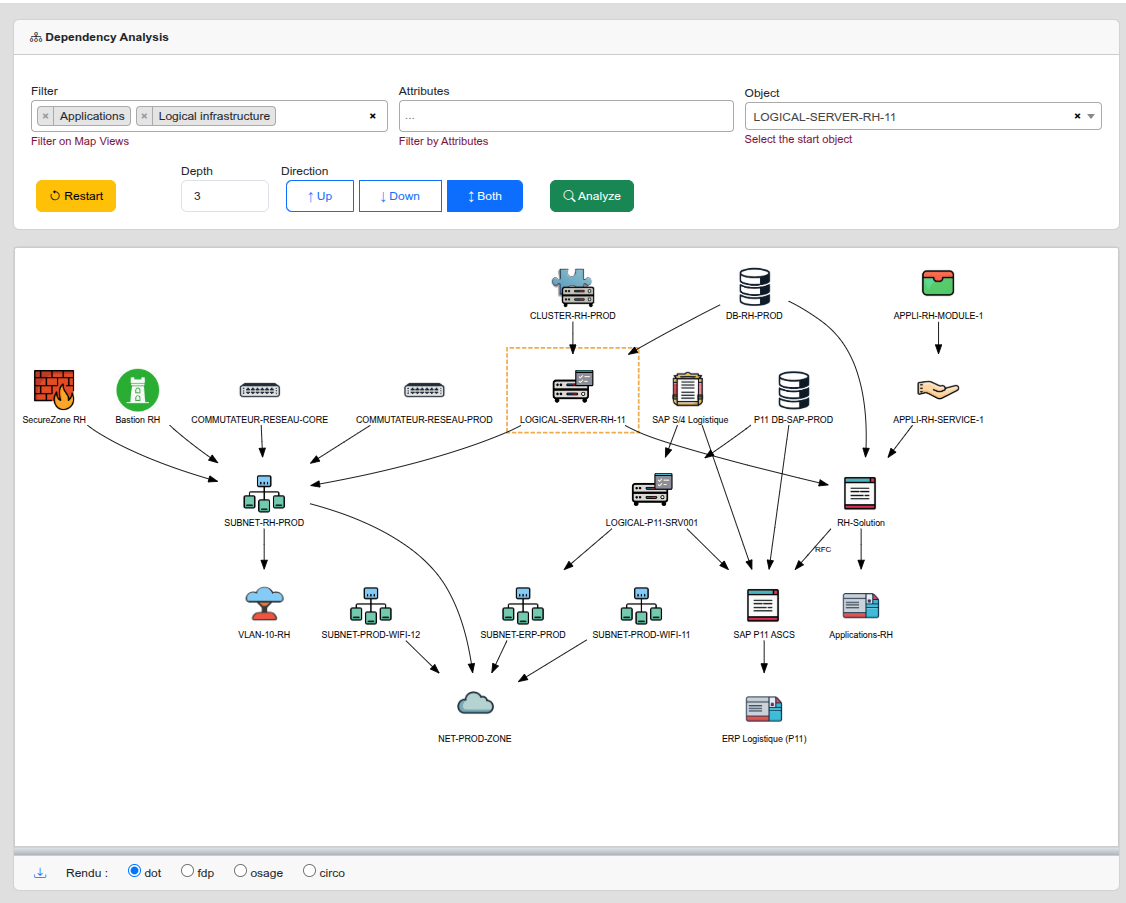Clear all filters in the Filter box
The width and height of the screenshot is (1126, 903).
pos(373,116)
